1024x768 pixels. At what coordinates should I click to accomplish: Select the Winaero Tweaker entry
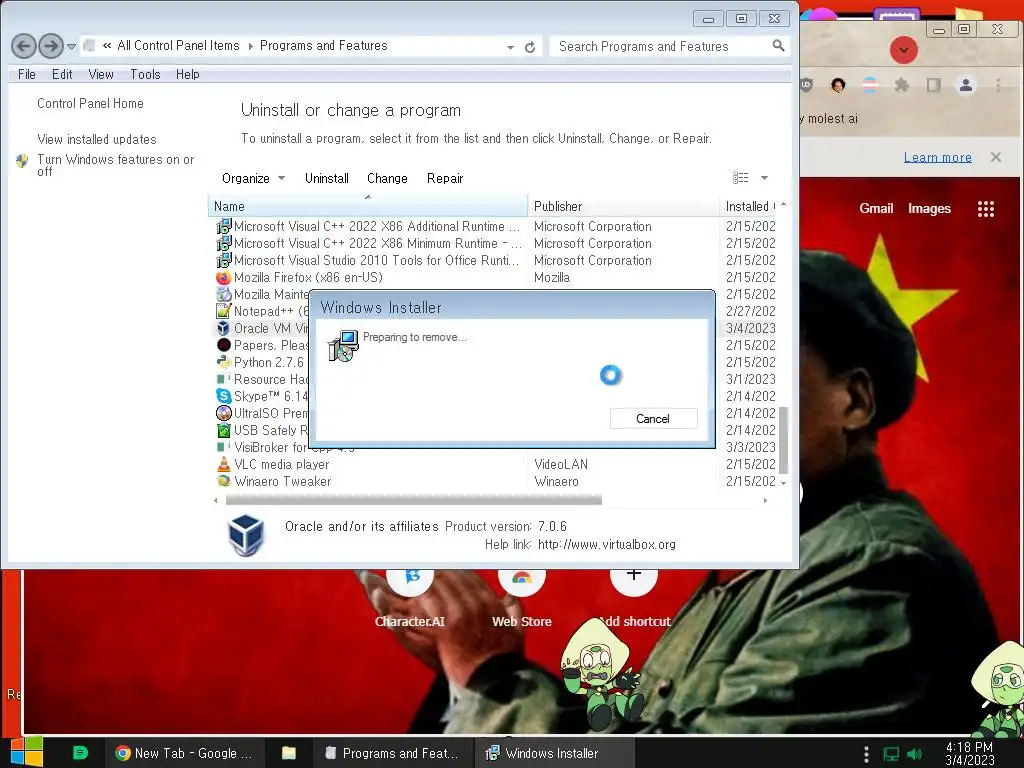point(282,481)
